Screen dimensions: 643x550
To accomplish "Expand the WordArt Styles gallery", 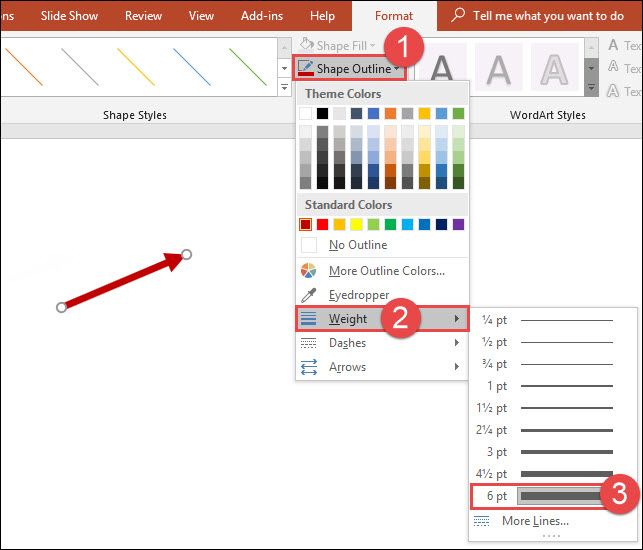I will (591, 87).
